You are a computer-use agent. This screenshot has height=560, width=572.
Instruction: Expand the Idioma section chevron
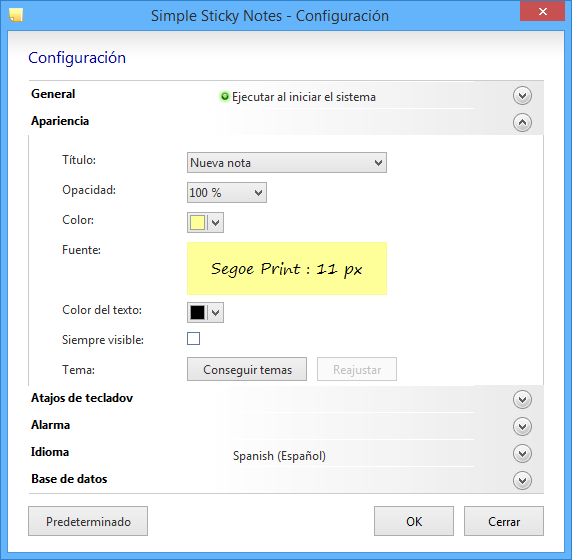click(x=522, y=453)
